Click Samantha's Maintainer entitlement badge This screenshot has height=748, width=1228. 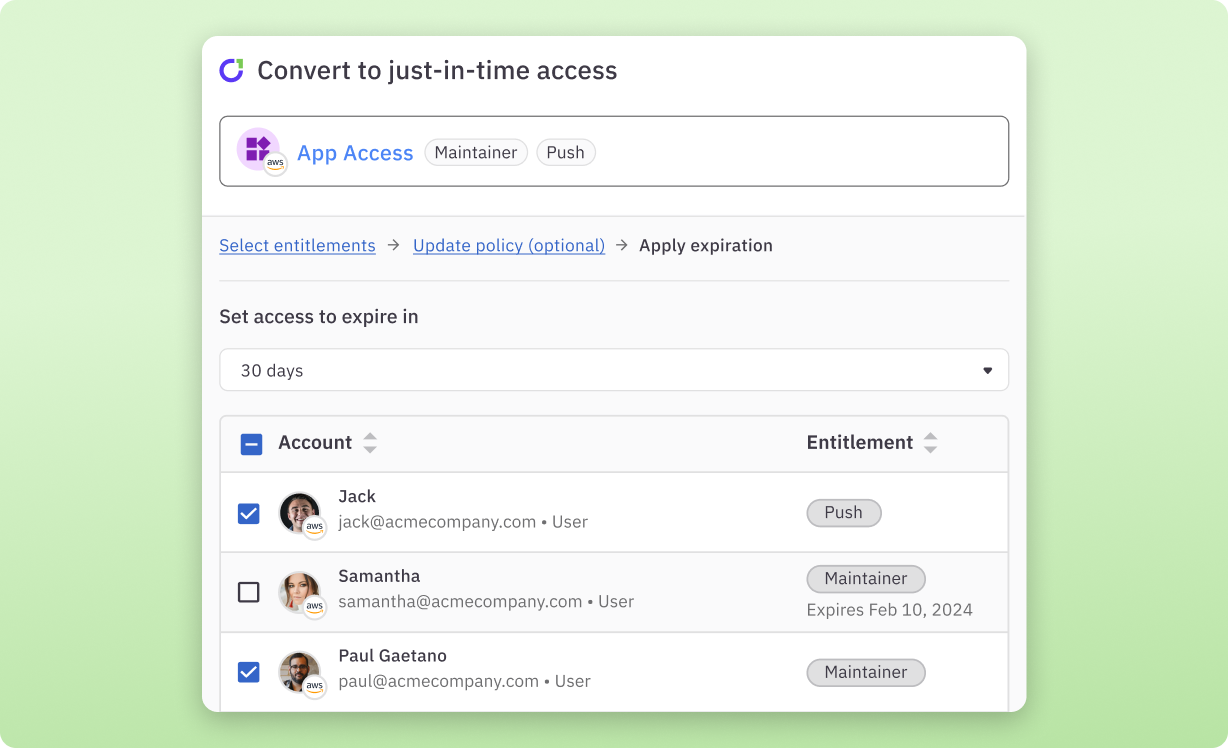pos(866,579)
